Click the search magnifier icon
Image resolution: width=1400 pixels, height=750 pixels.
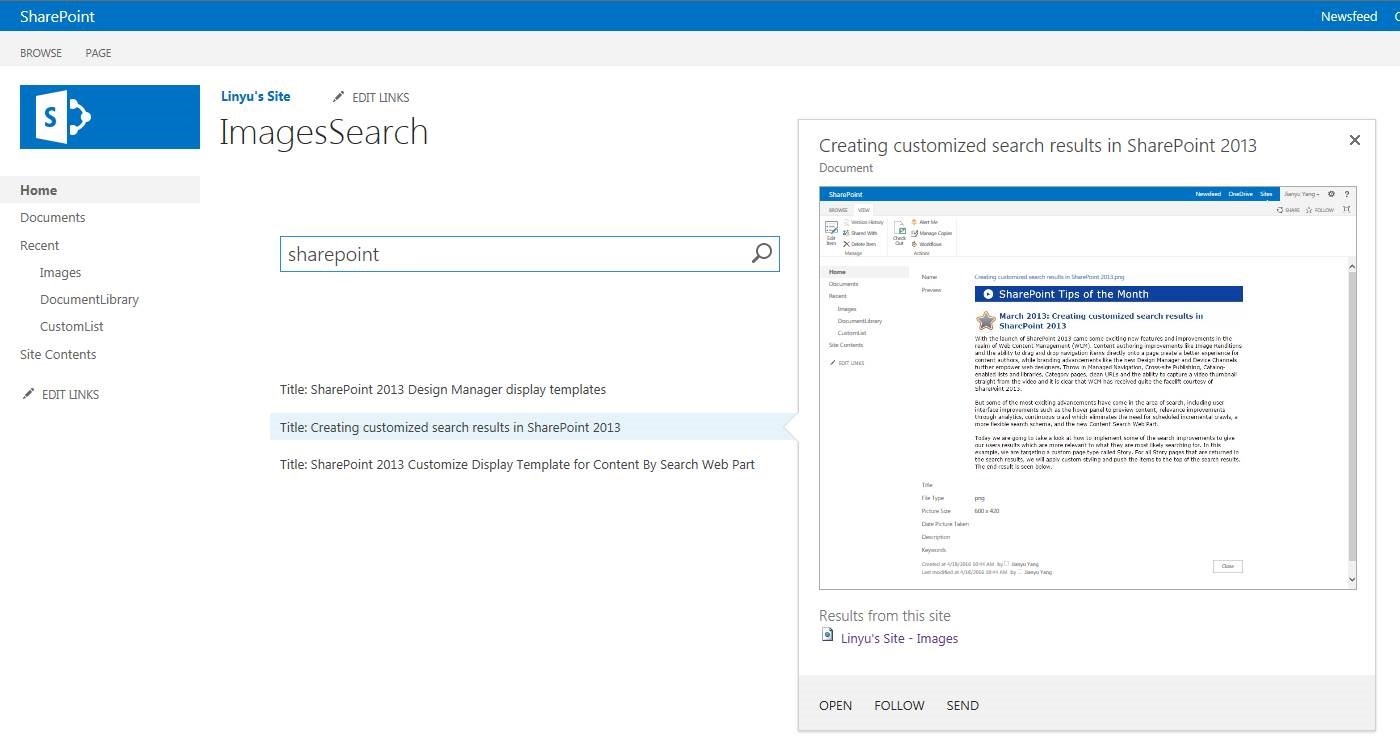pyautogui.click(x=762, y=253)
